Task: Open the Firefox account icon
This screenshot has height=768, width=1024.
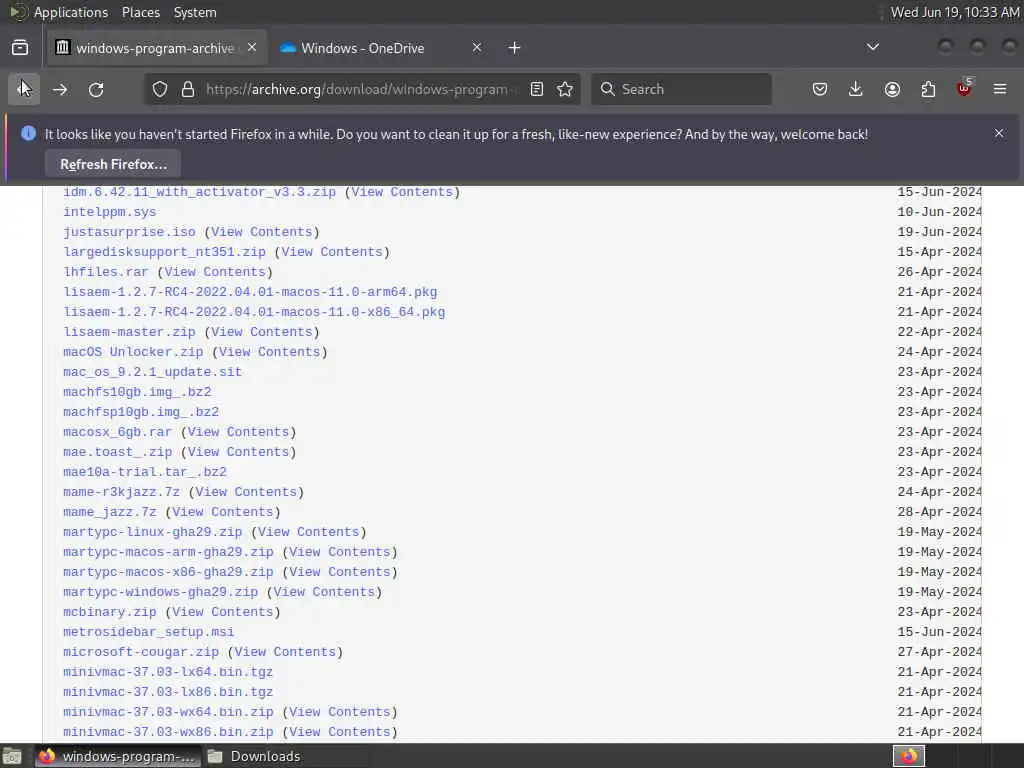Action: tap(892, 89)
